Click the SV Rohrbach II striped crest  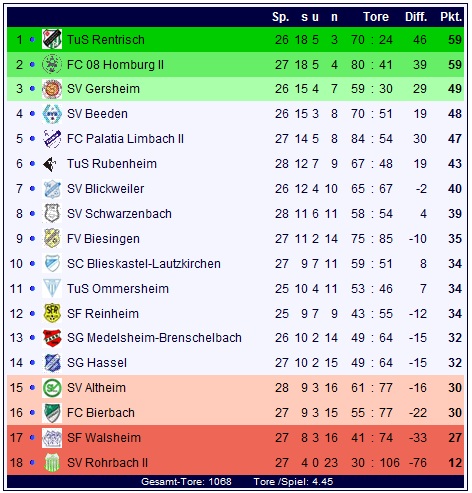point(52,462)
